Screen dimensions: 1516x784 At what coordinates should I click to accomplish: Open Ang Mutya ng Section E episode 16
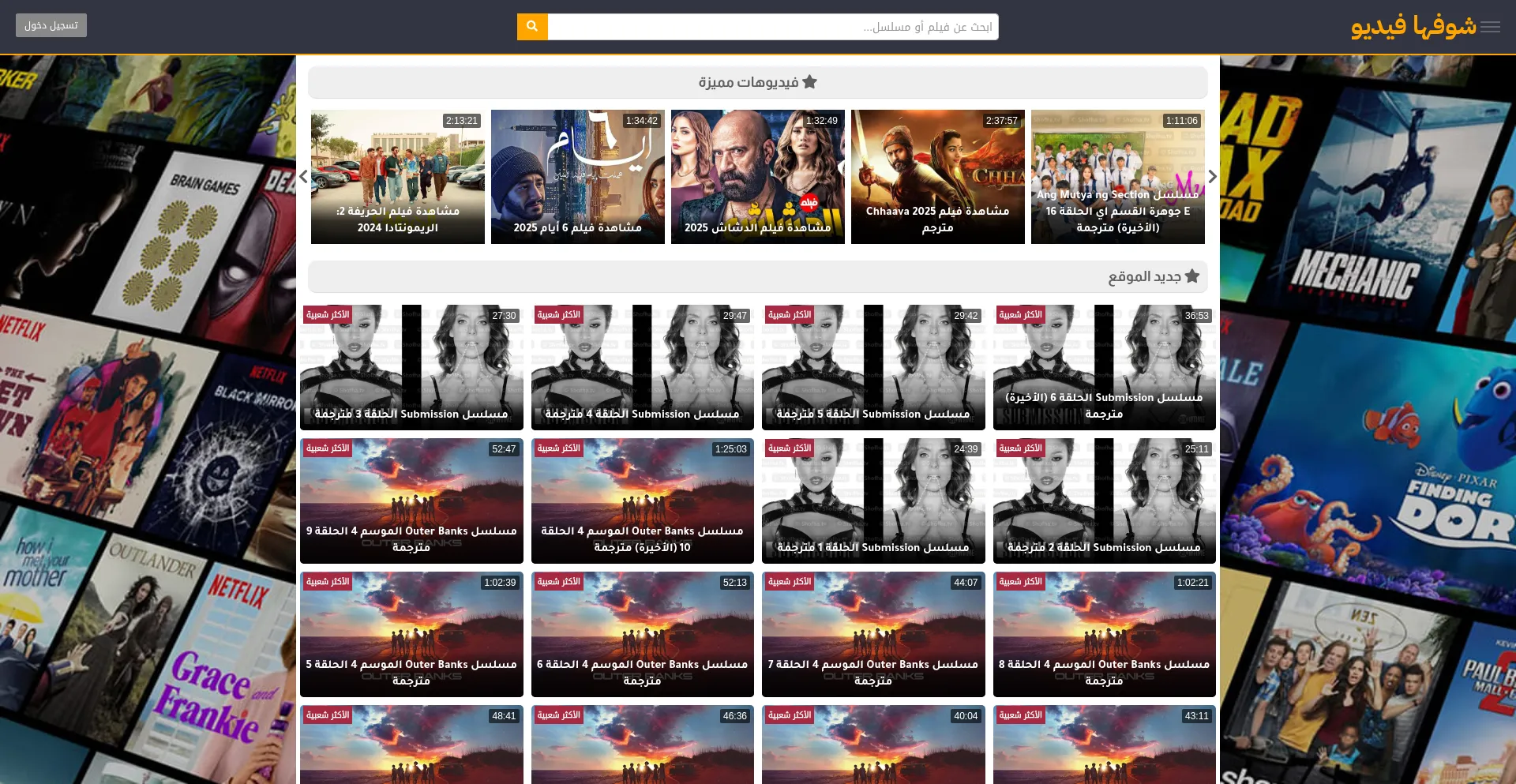[1117, 177]
